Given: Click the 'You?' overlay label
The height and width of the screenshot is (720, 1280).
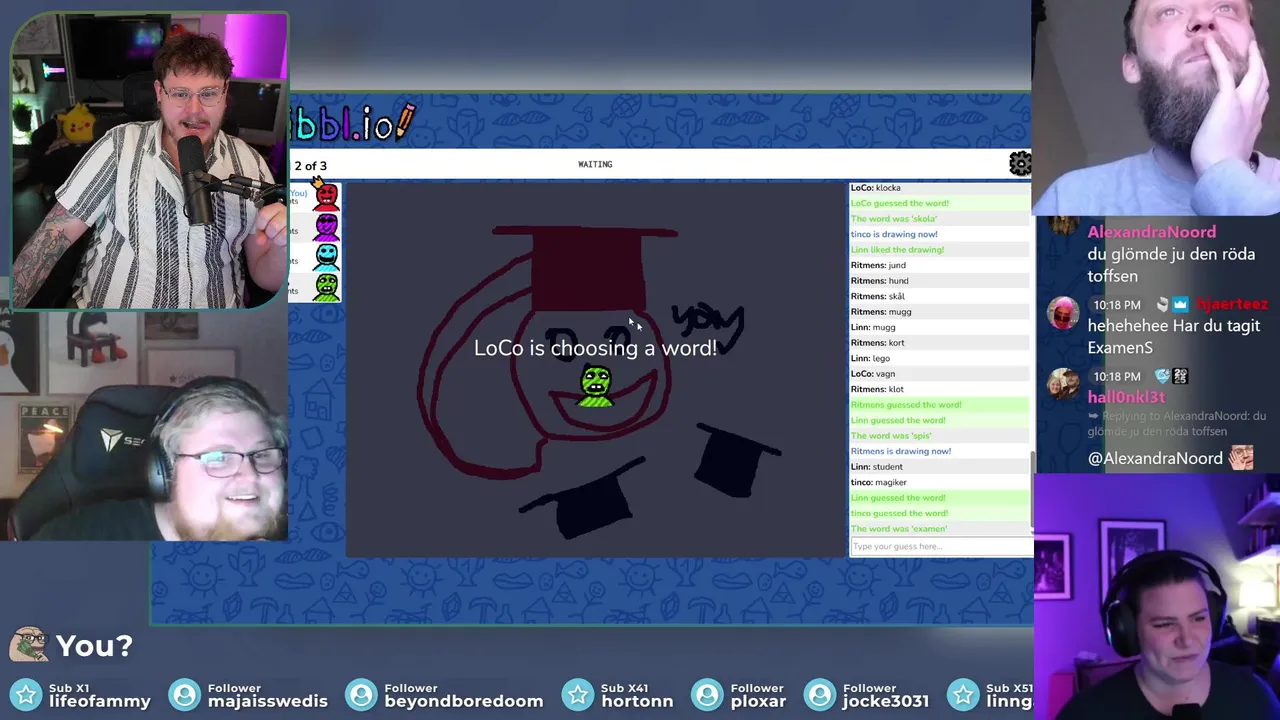Looking at the screenshot, I should (x=94, y=646).
